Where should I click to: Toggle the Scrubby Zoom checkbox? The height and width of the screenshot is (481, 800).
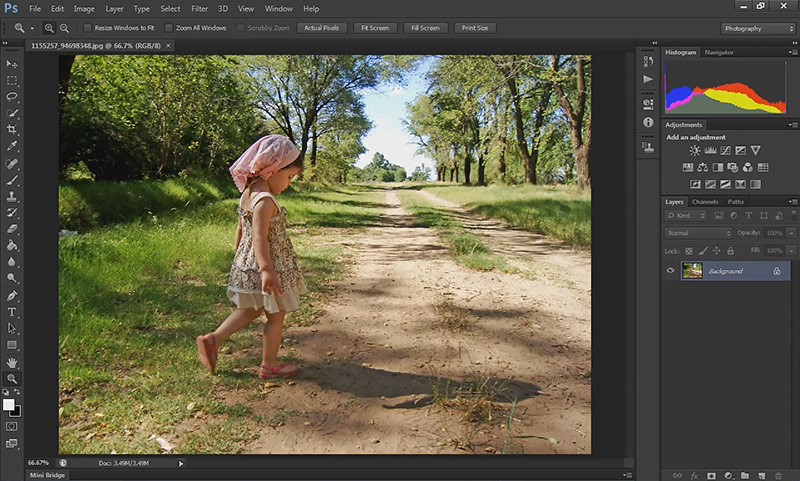coord(241,28)
